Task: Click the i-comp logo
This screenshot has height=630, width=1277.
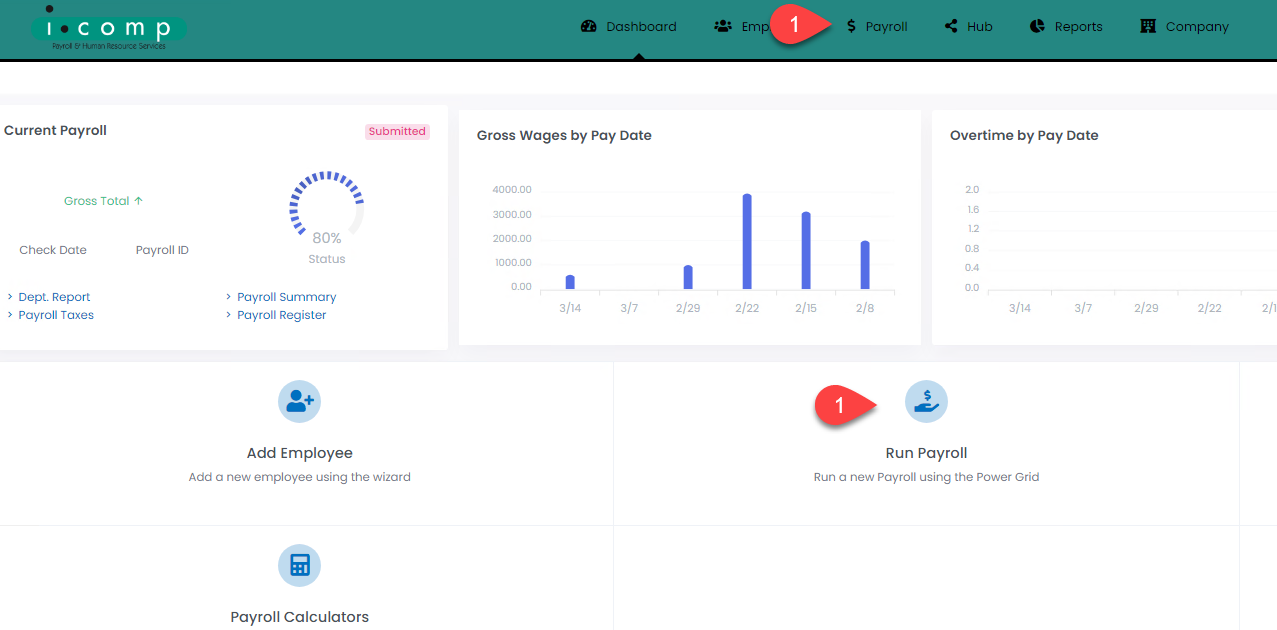Action: [x=109, y=30]
